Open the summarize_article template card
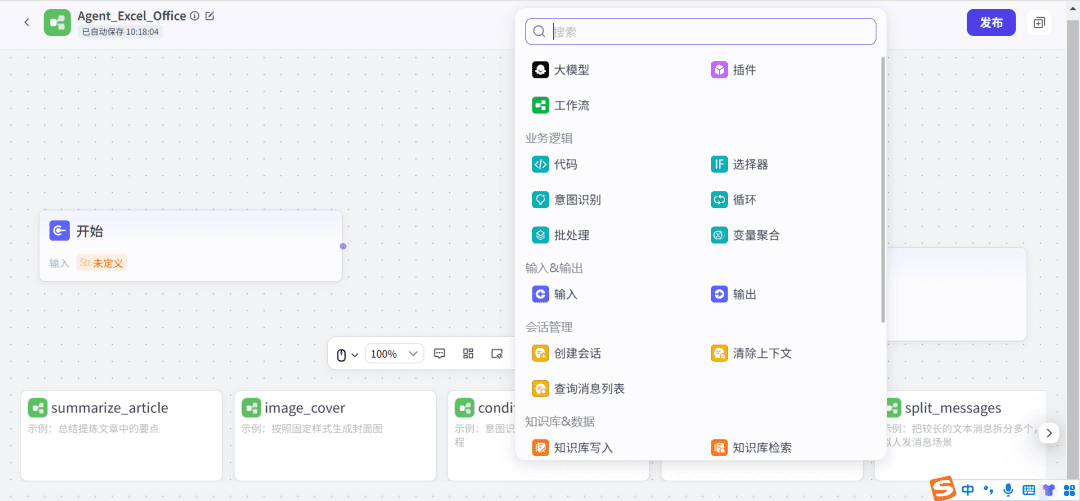Screen dimensions: 1080x501 pos(121,435)
